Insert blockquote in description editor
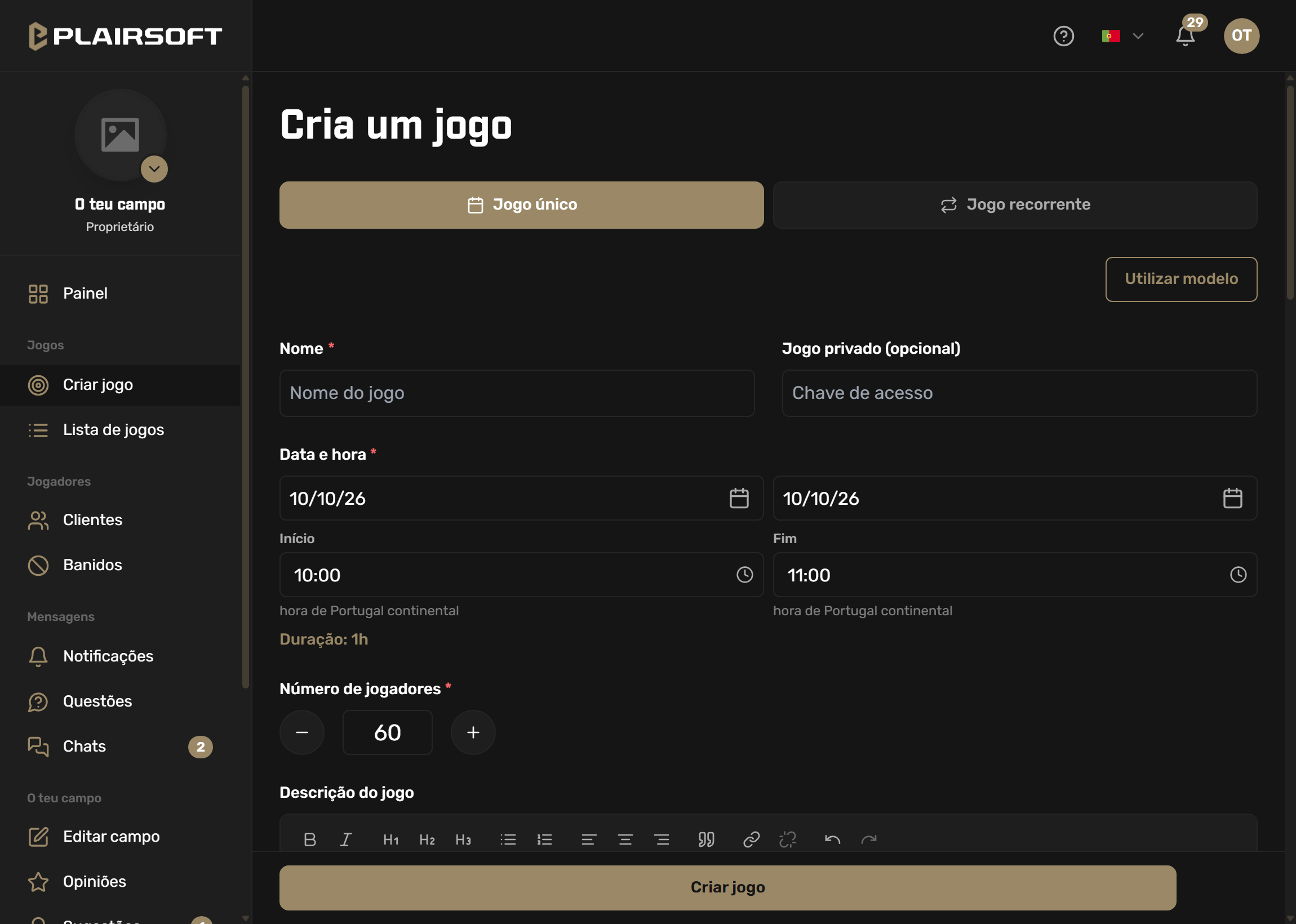Viewport: 1296px width, 924px height. 706,839
